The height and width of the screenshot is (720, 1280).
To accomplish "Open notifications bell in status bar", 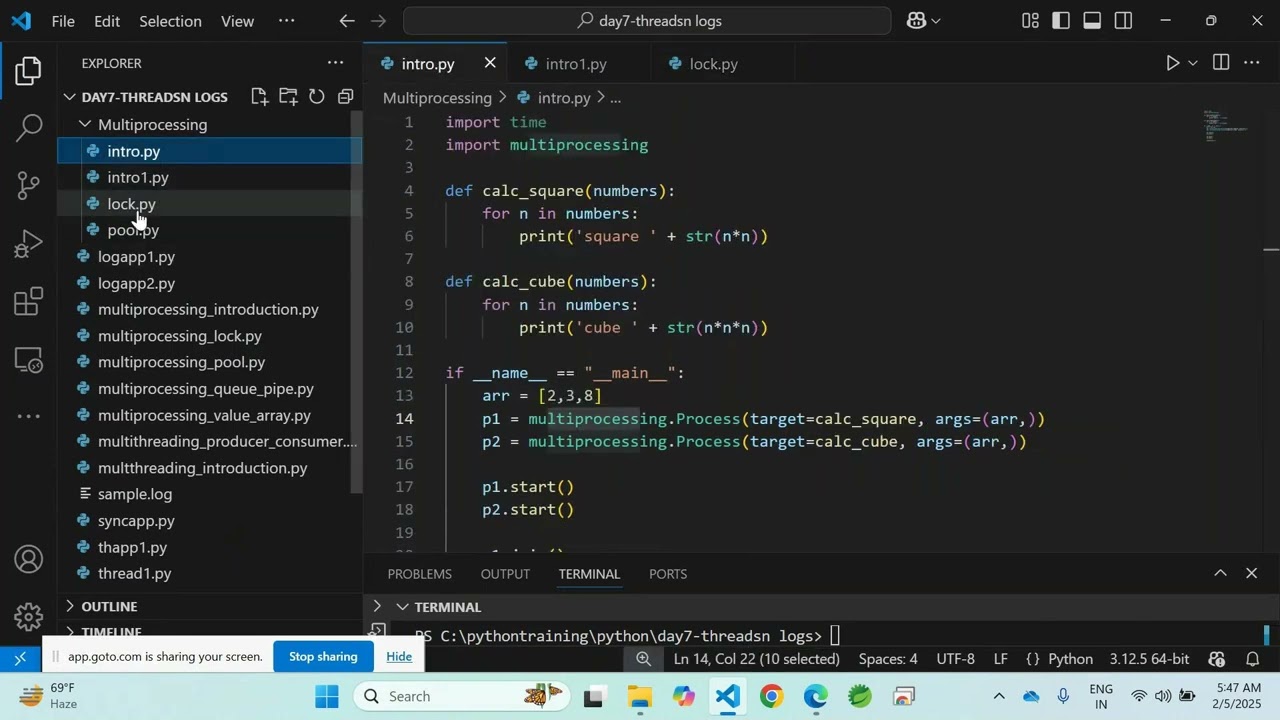I will [1252, 659].
